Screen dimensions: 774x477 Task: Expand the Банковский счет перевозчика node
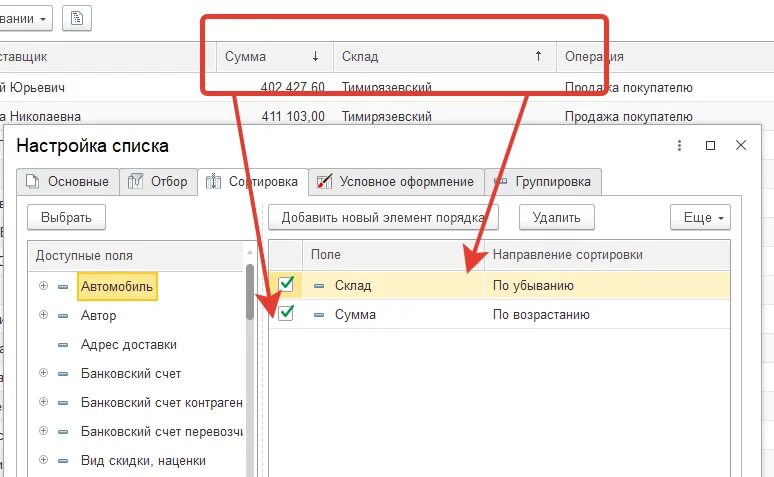click(x=43, y=431)
